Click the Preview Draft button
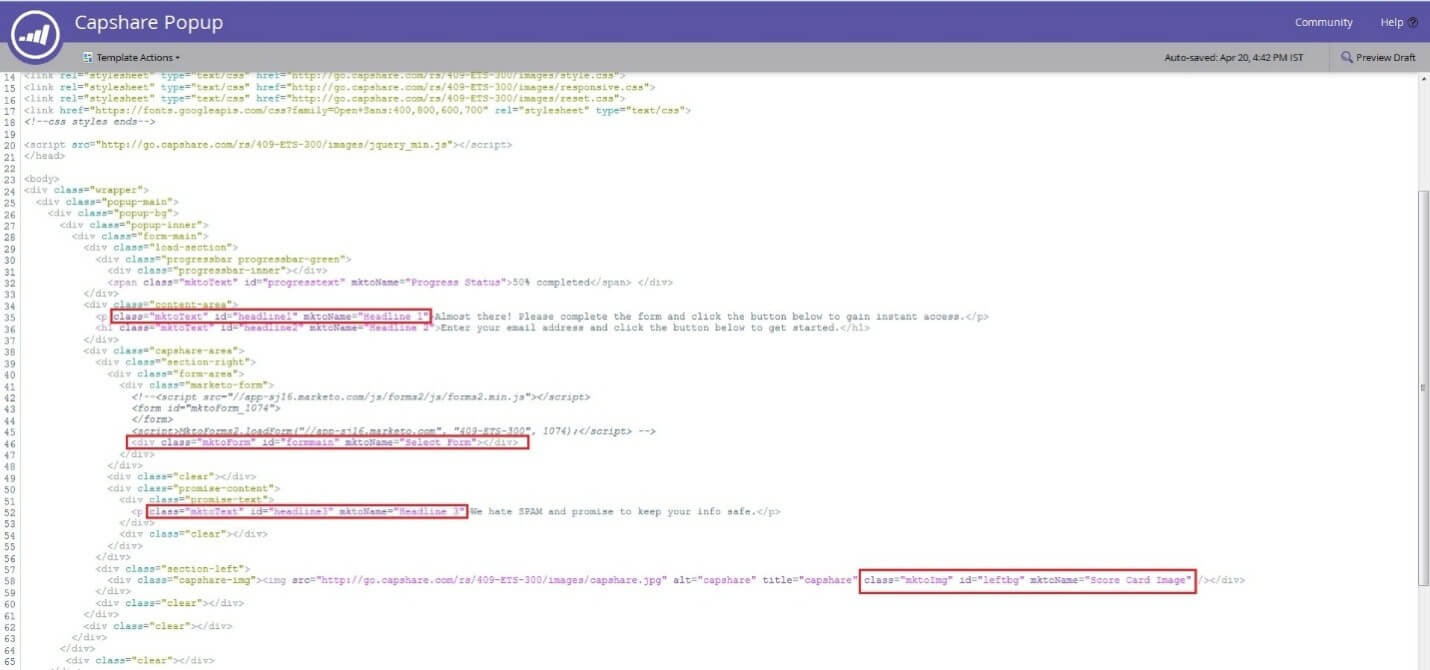The image size is (1430, 670). [x=1379, y=58]
